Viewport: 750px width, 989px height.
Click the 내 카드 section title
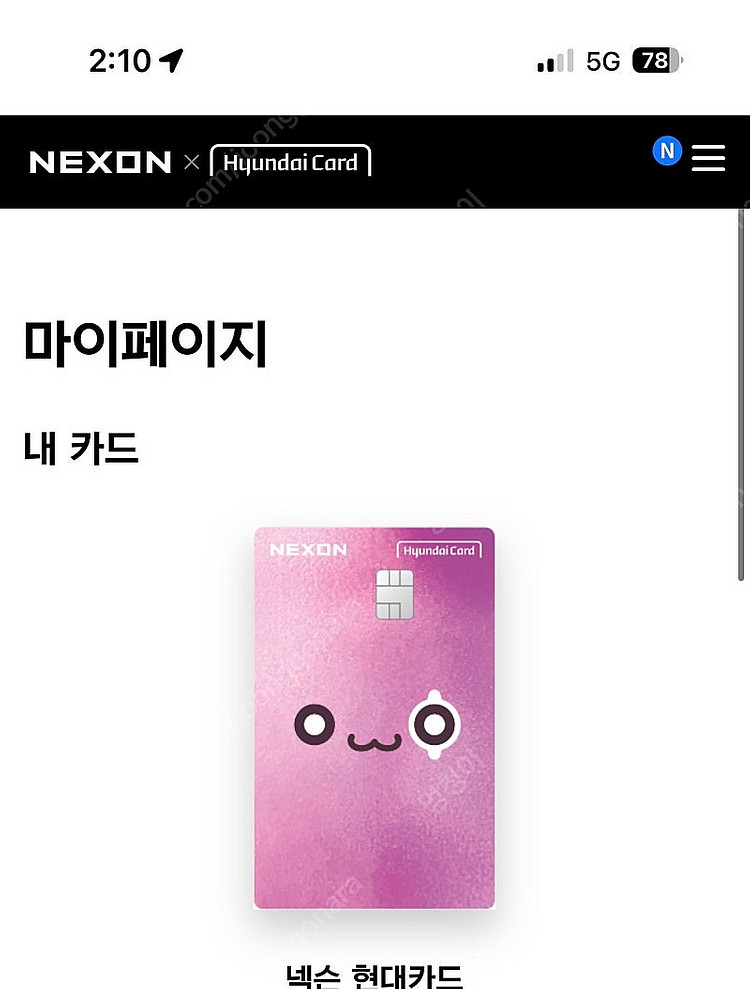[x=81, y=448]
